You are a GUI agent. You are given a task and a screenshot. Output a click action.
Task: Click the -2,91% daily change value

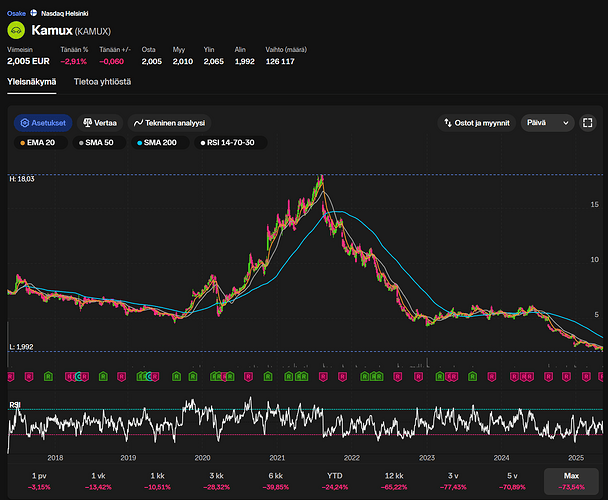pos(74,61)
